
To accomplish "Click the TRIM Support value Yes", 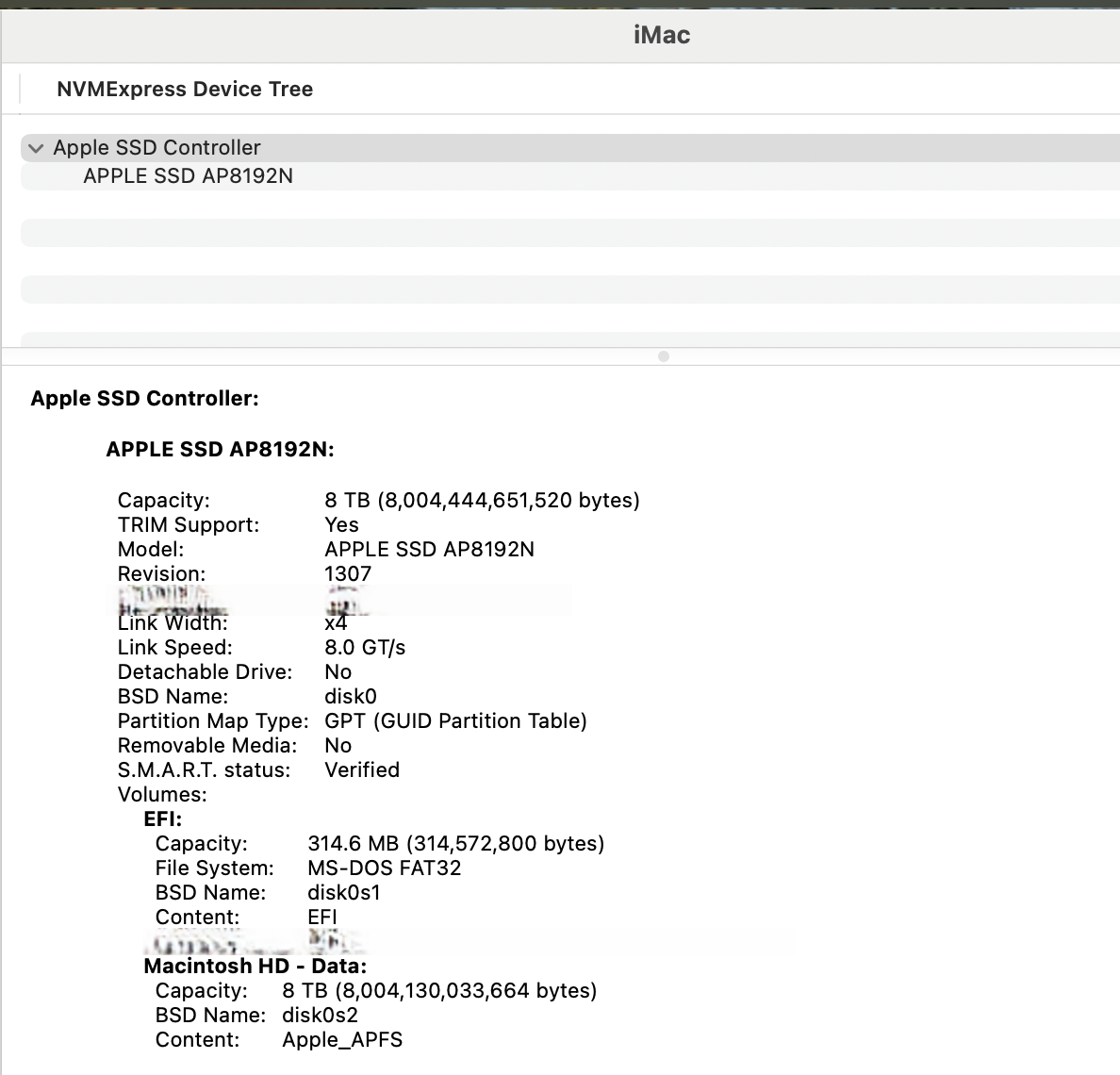I will pyautogui.click(x=341, y=525).
